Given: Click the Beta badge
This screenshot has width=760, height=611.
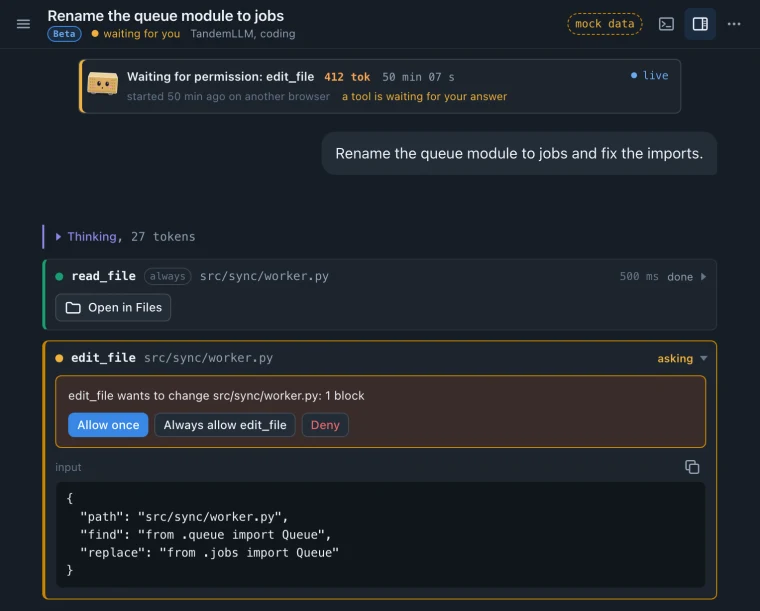Looking at the screenshot, I should pos(64,34).
